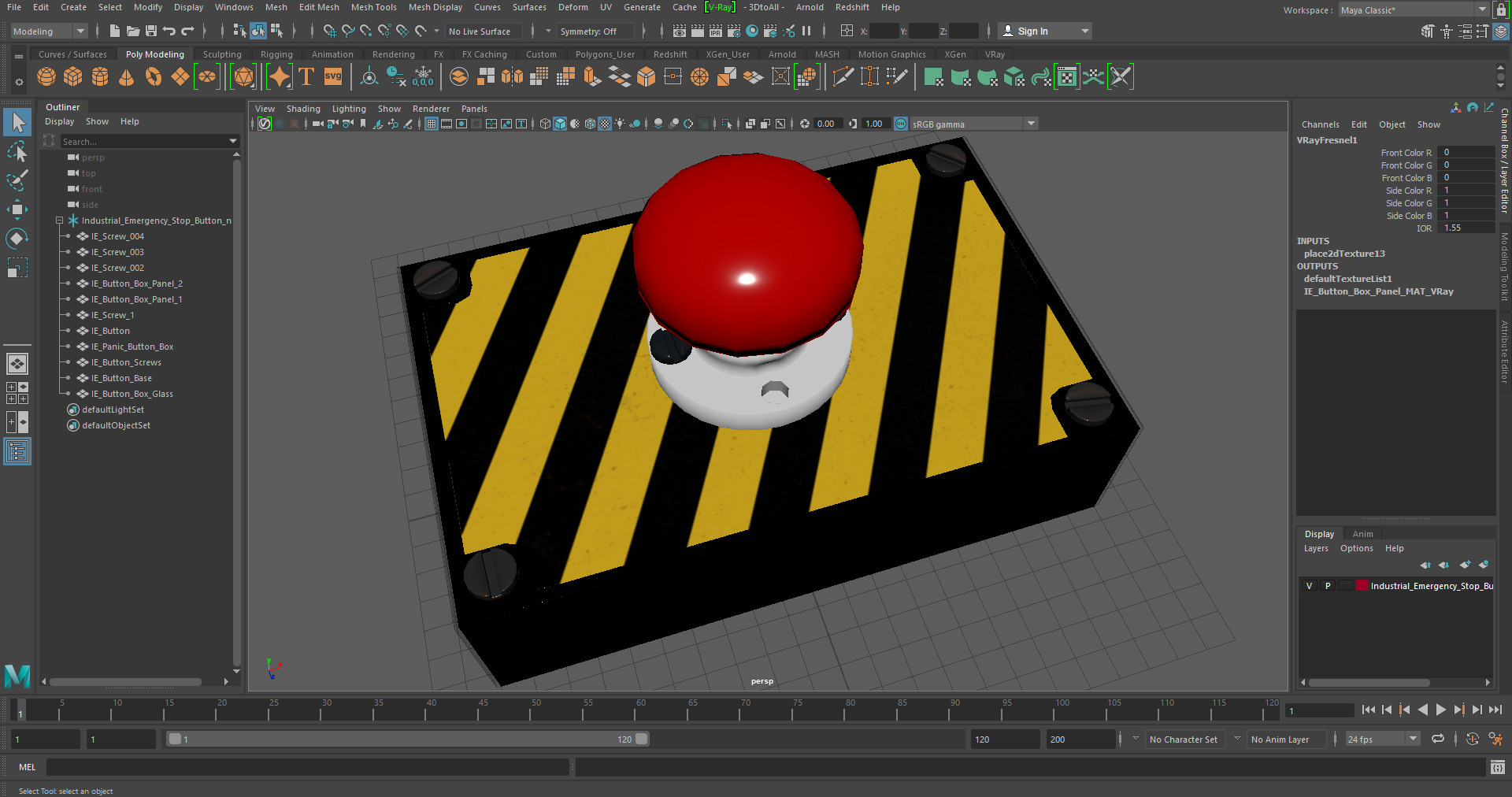Click the IPR render icon
Viewport: 1512px width, 797px height.
coord(716,31)
